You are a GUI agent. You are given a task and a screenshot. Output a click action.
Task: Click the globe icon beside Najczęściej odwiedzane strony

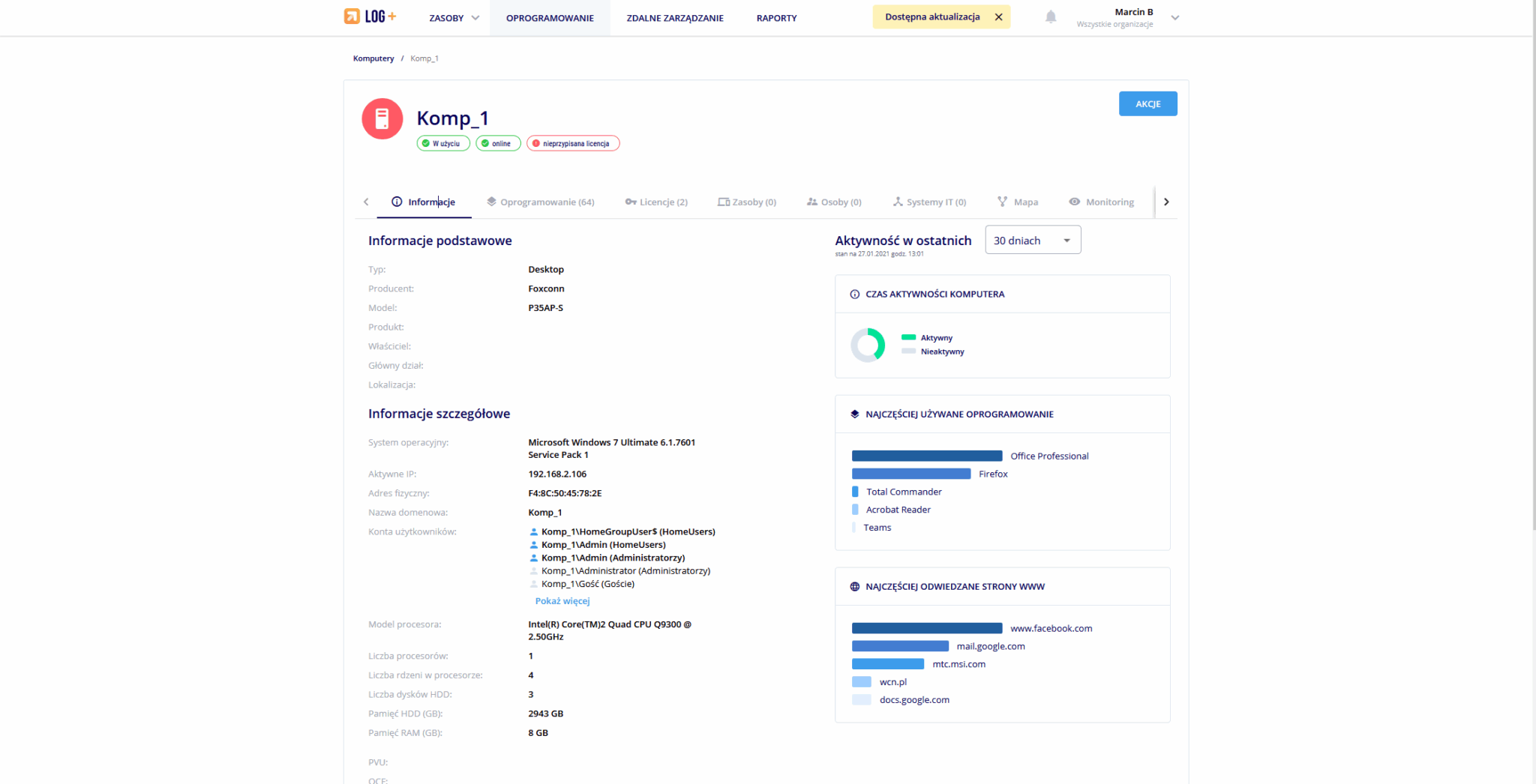854,587
